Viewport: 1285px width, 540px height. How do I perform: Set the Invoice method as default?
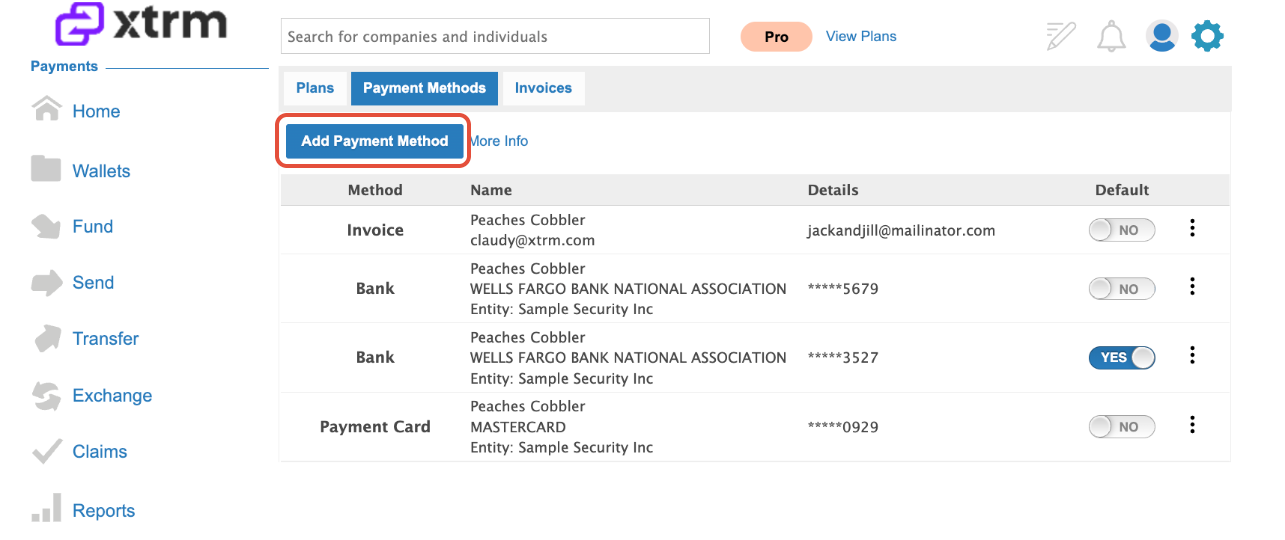[1121, 230]
